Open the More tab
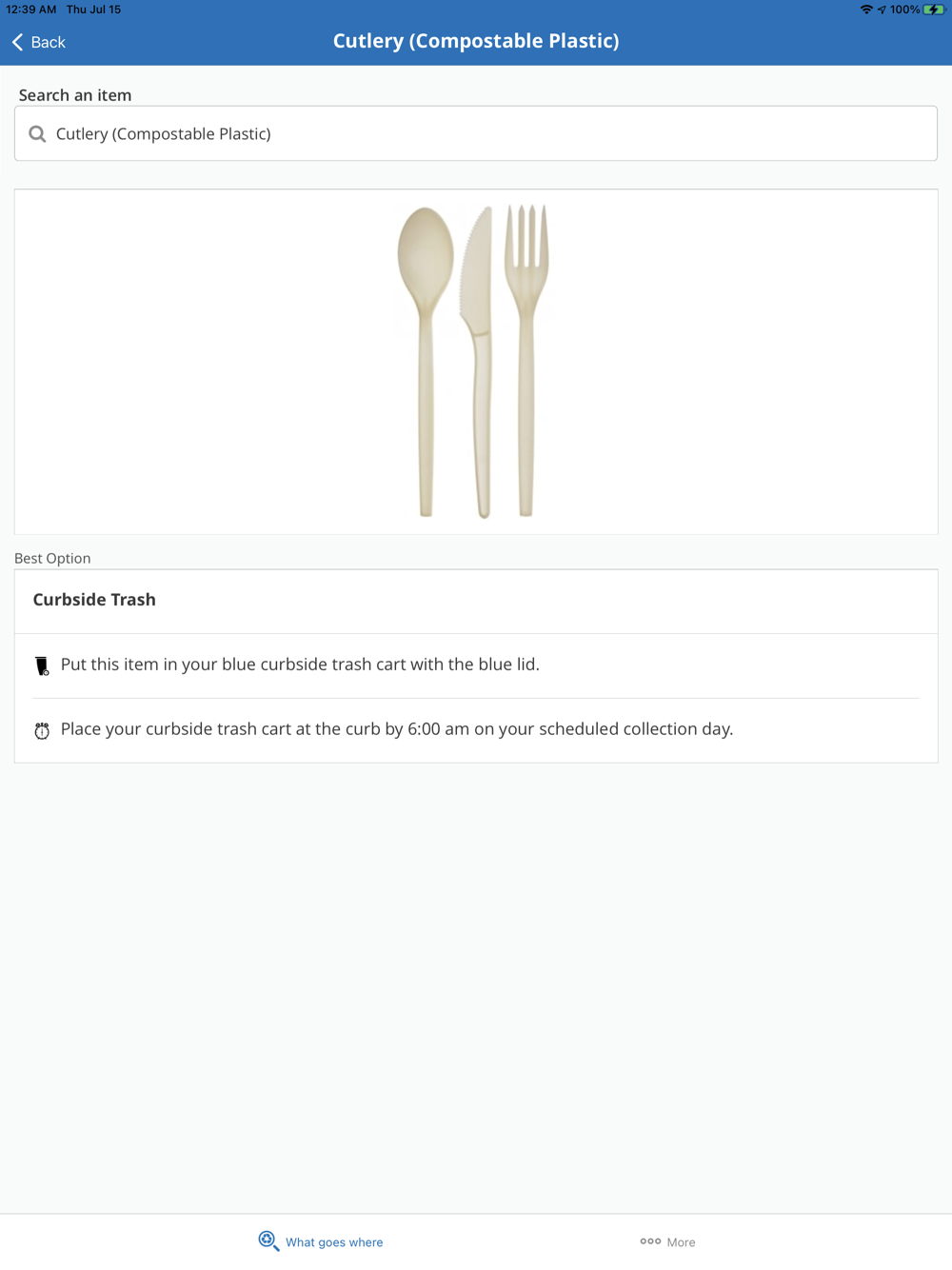 click(667, 1241)
